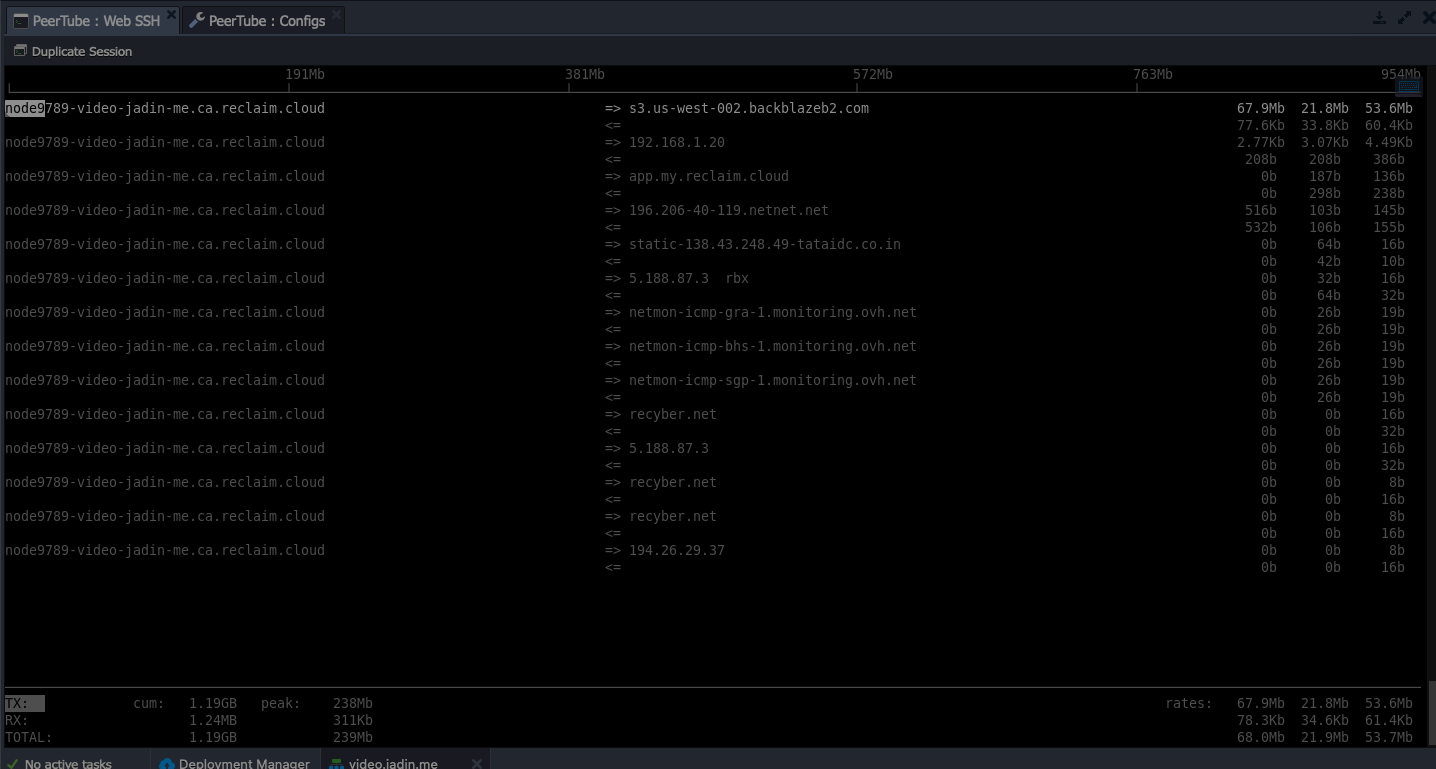This screenshot has width=1436, height=769.
Task: Switch to the PeerTube : Web SSH tab
Action: tap(93, 20)
